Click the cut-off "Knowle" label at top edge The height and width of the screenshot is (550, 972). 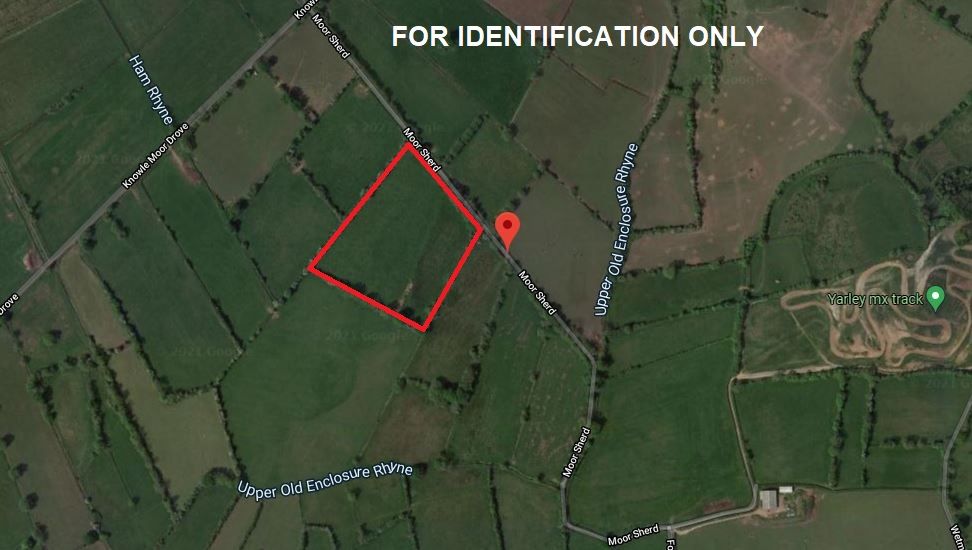305,9
